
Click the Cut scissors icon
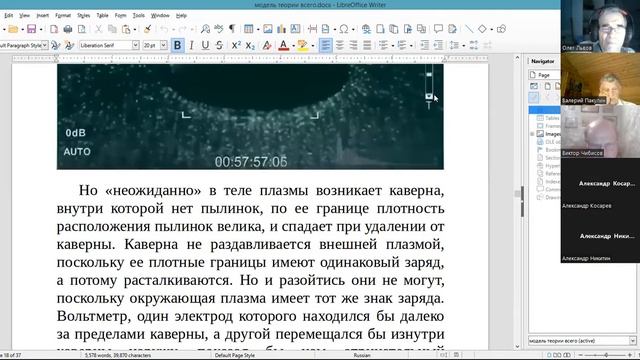coord(98,29)
